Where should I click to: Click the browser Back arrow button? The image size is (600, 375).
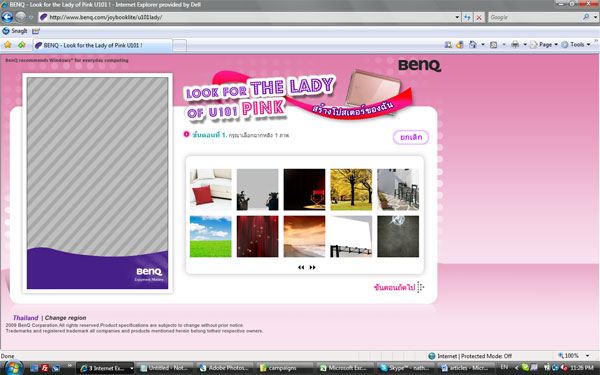[7, 17]
